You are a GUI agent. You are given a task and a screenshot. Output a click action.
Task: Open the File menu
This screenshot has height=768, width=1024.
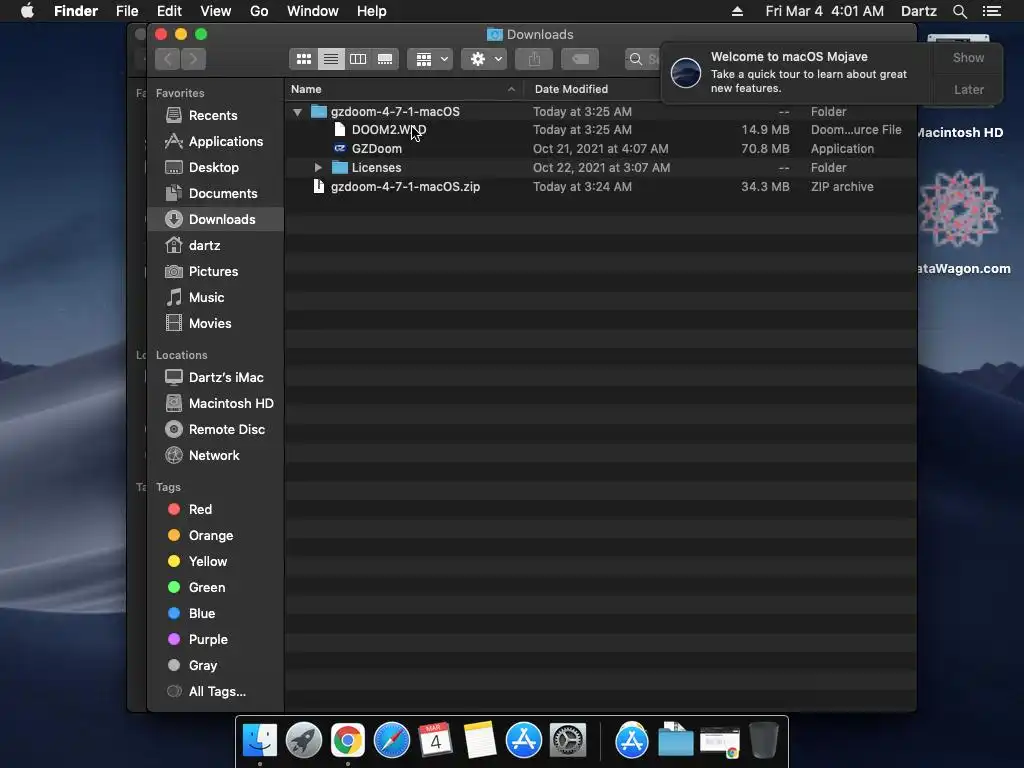pyautogui.click(x=127, y=11)
